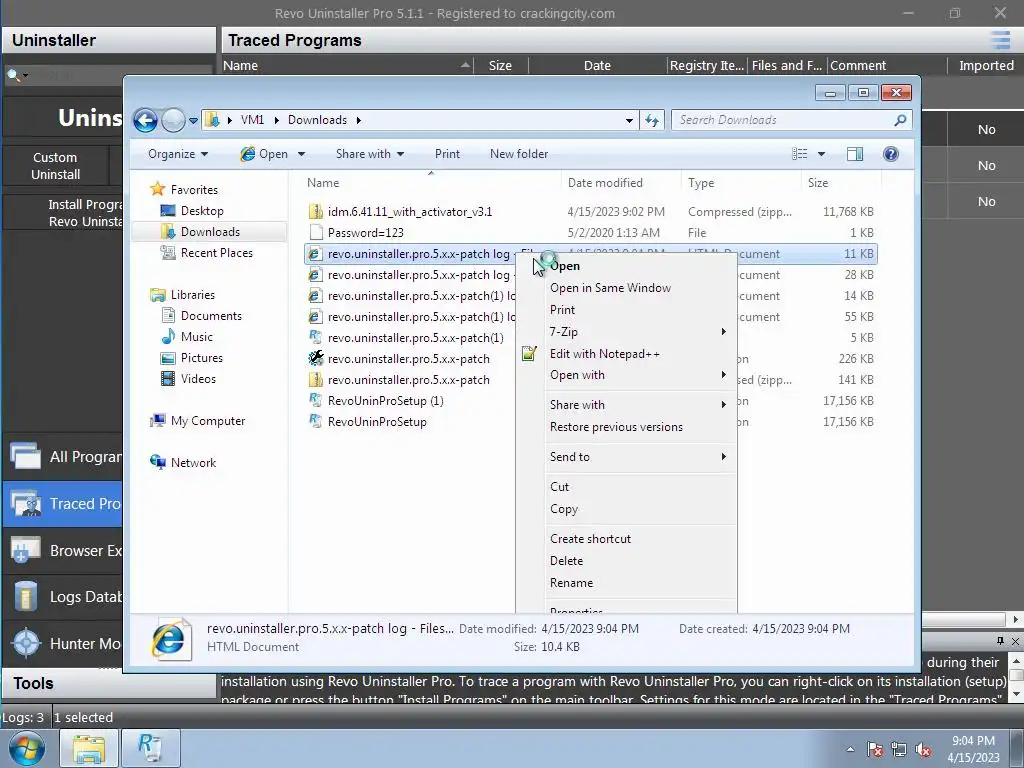
Task: Click the idm zip folder icon
Action: 316,212
